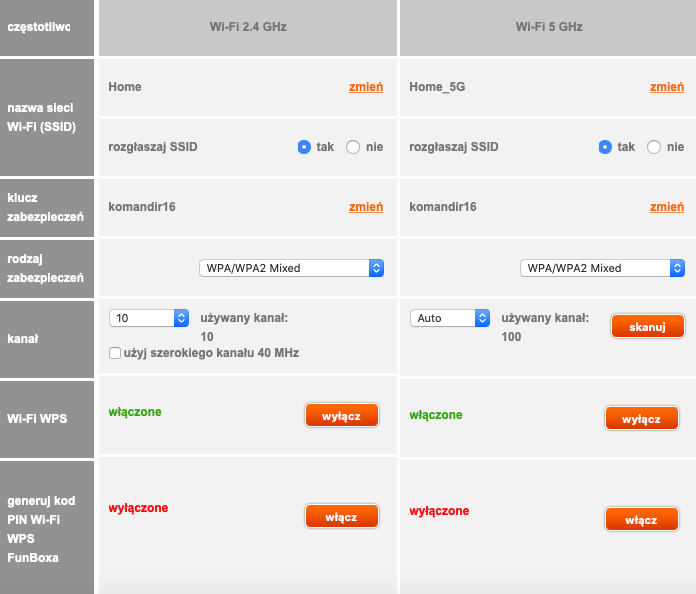Click the Wi-Fi 2.4 GHz column header
Viewport: 696px width, 594px height.
pyautogui.click(x=247, y=27)
